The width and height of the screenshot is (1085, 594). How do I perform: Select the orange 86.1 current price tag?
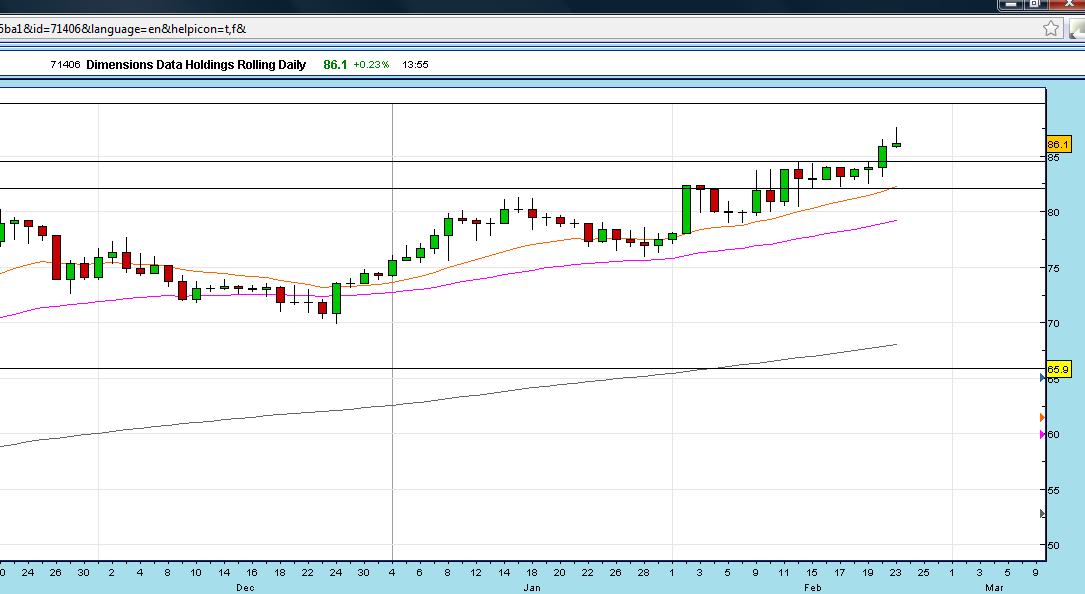(x=1058, y=145)
